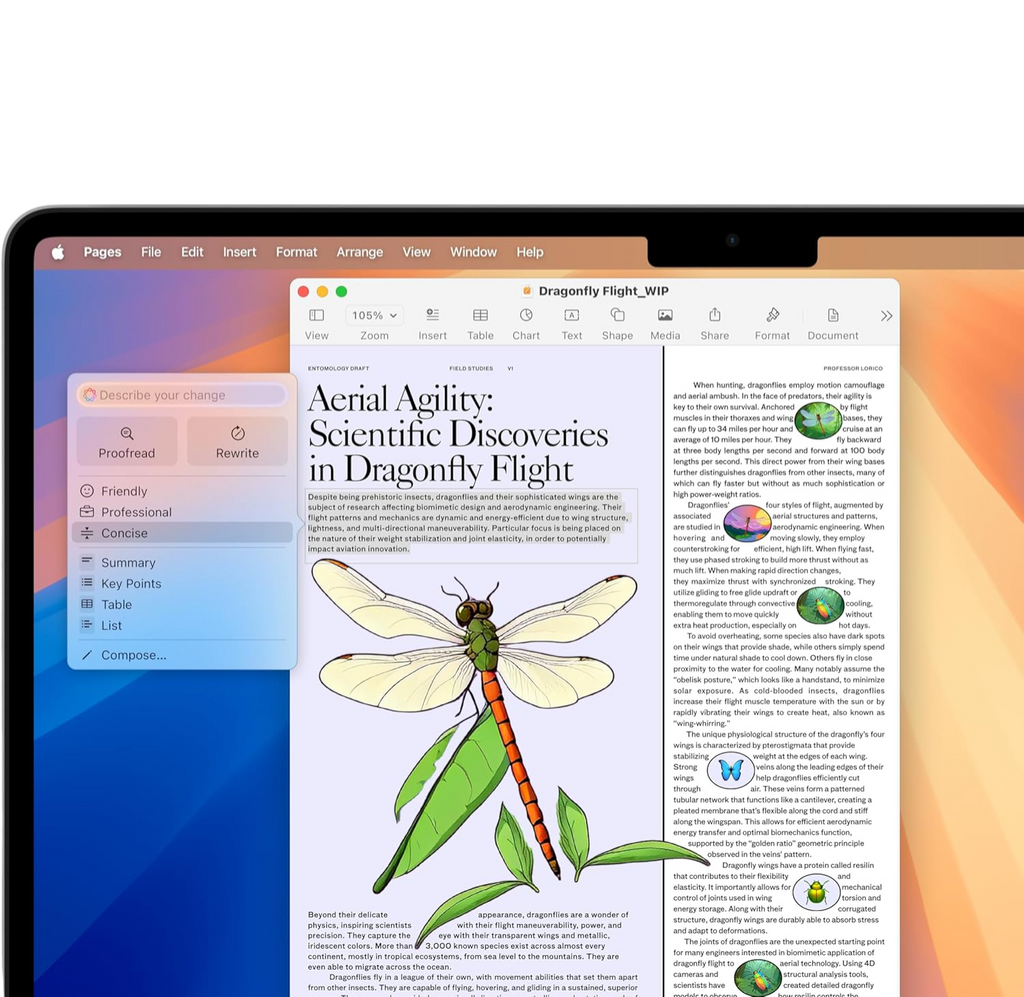
Task: Open the View menu in menu bar
Action: [417, 252]
